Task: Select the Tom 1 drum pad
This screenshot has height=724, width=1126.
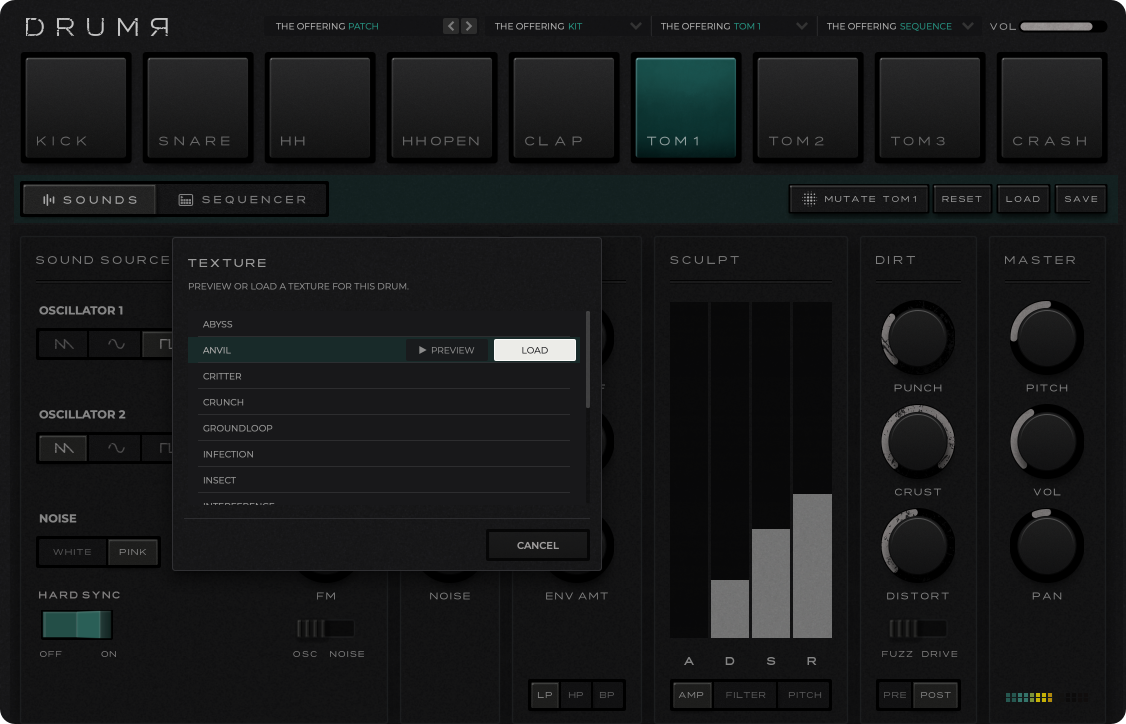Action: 687,108
